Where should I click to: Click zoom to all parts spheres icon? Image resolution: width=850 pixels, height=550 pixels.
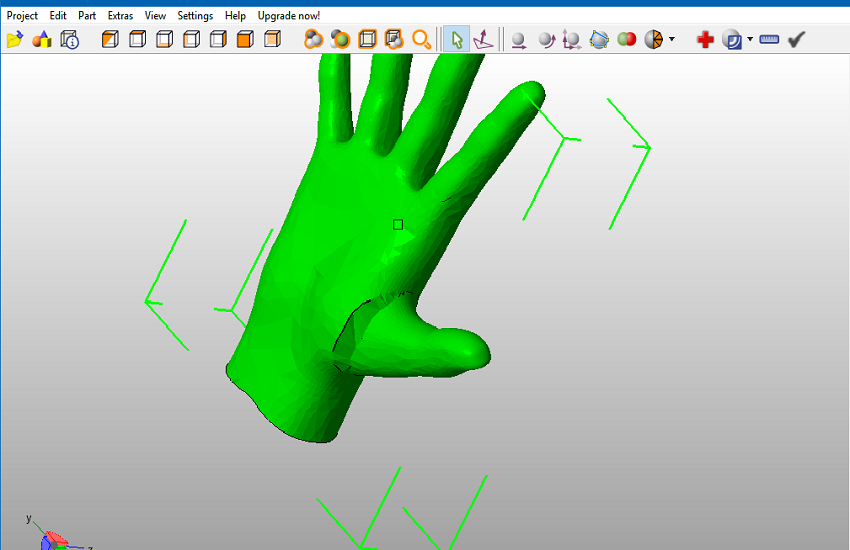pyautogui.click(x=313, y=40)
